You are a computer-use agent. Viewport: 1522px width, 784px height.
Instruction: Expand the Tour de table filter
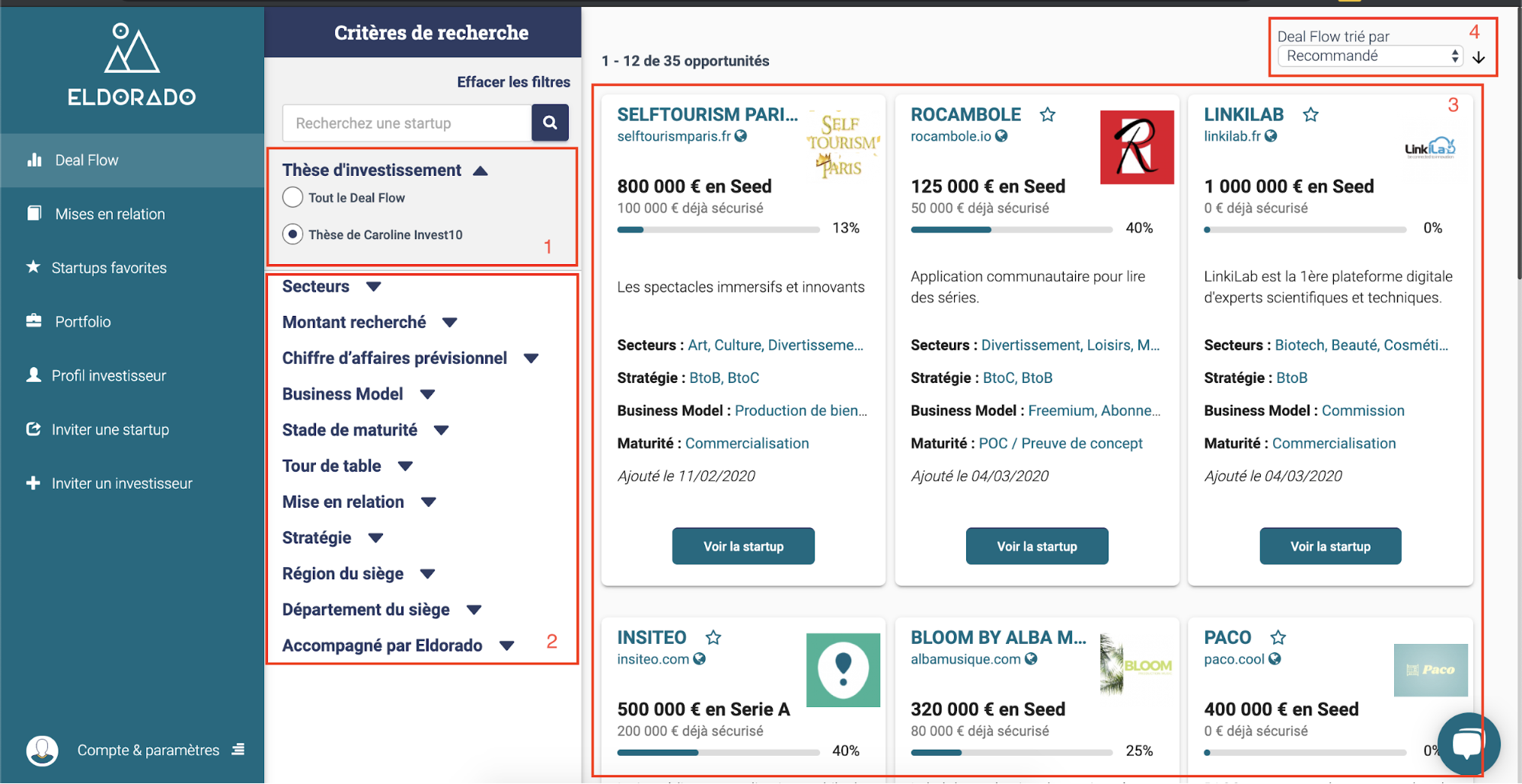405,466
